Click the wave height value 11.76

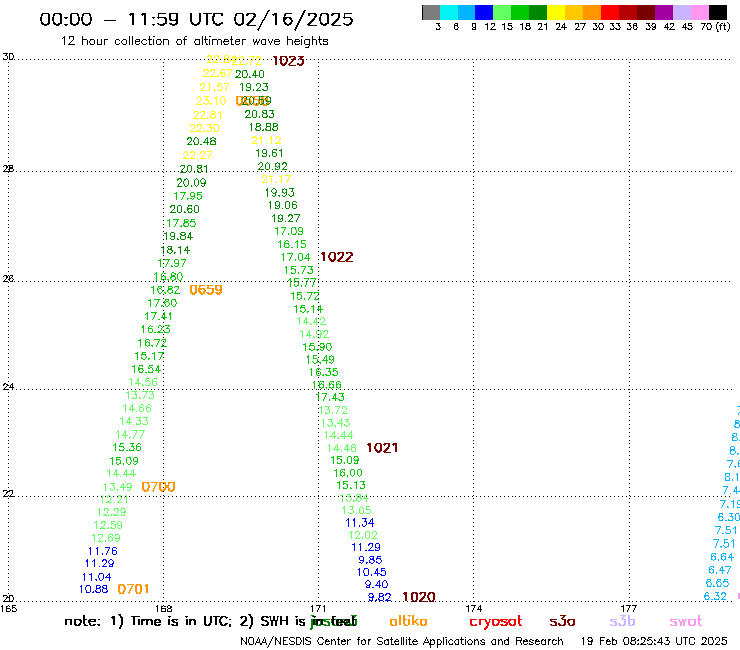click(102, 551)
